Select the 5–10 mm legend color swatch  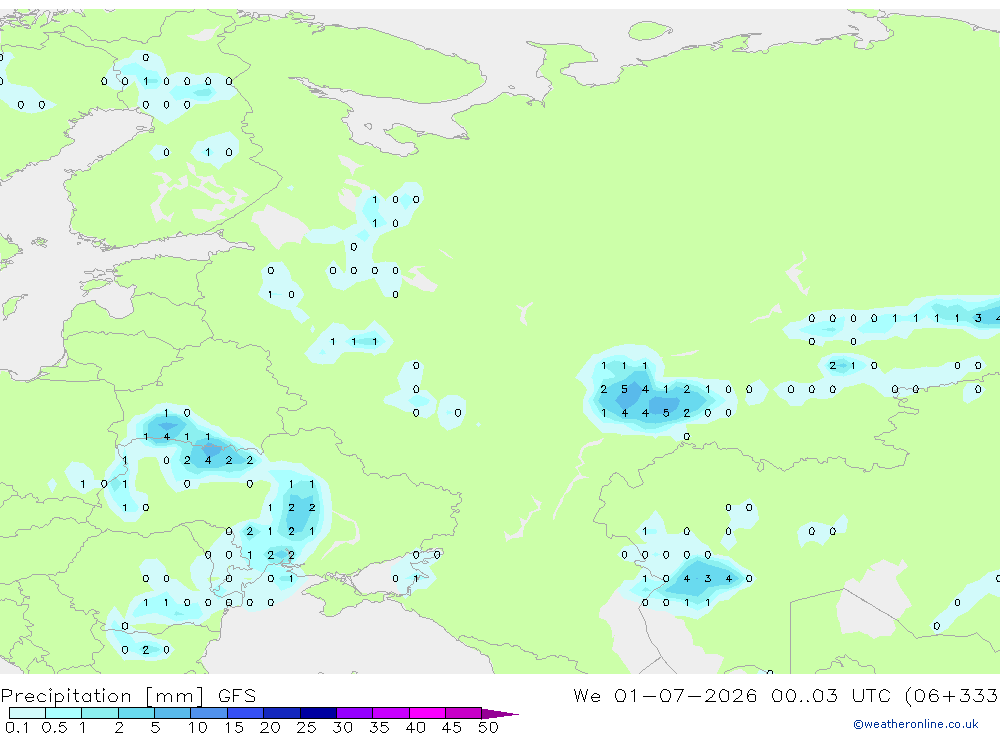click(x=173, y=713)
